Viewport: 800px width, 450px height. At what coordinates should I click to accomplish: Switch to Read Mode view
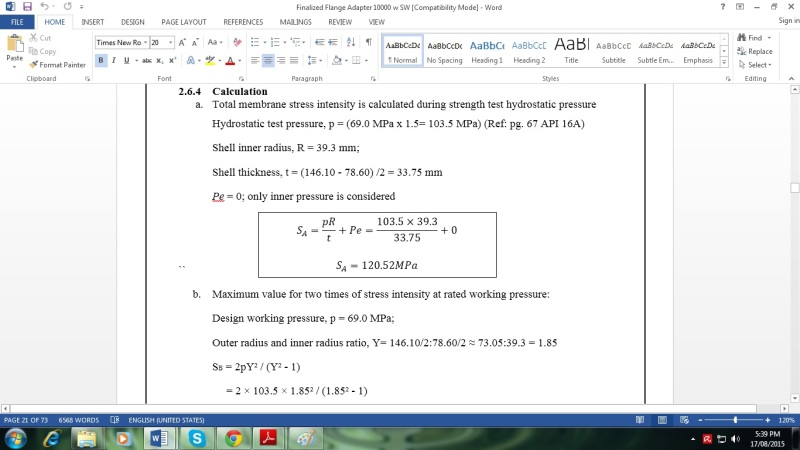[640, 420]
